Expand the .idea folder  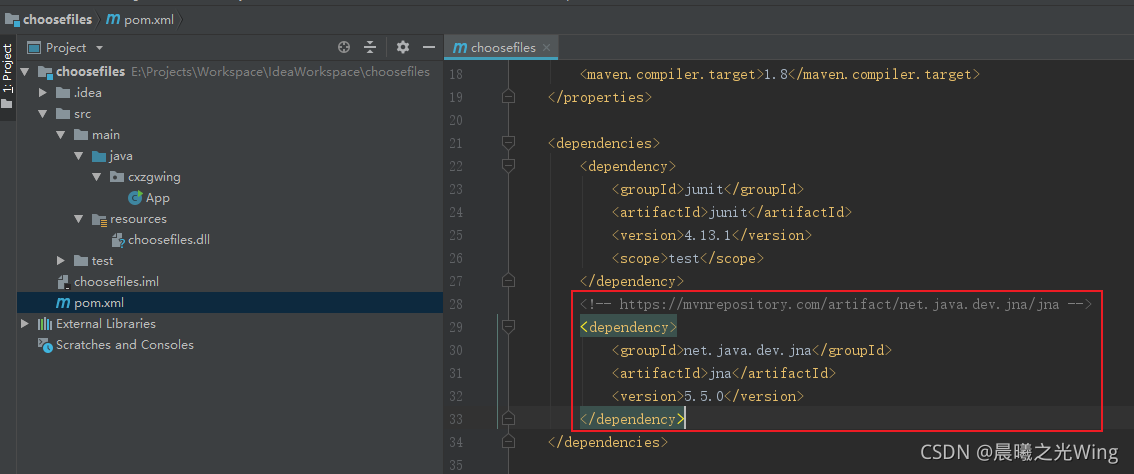click(x=43, y=93)
